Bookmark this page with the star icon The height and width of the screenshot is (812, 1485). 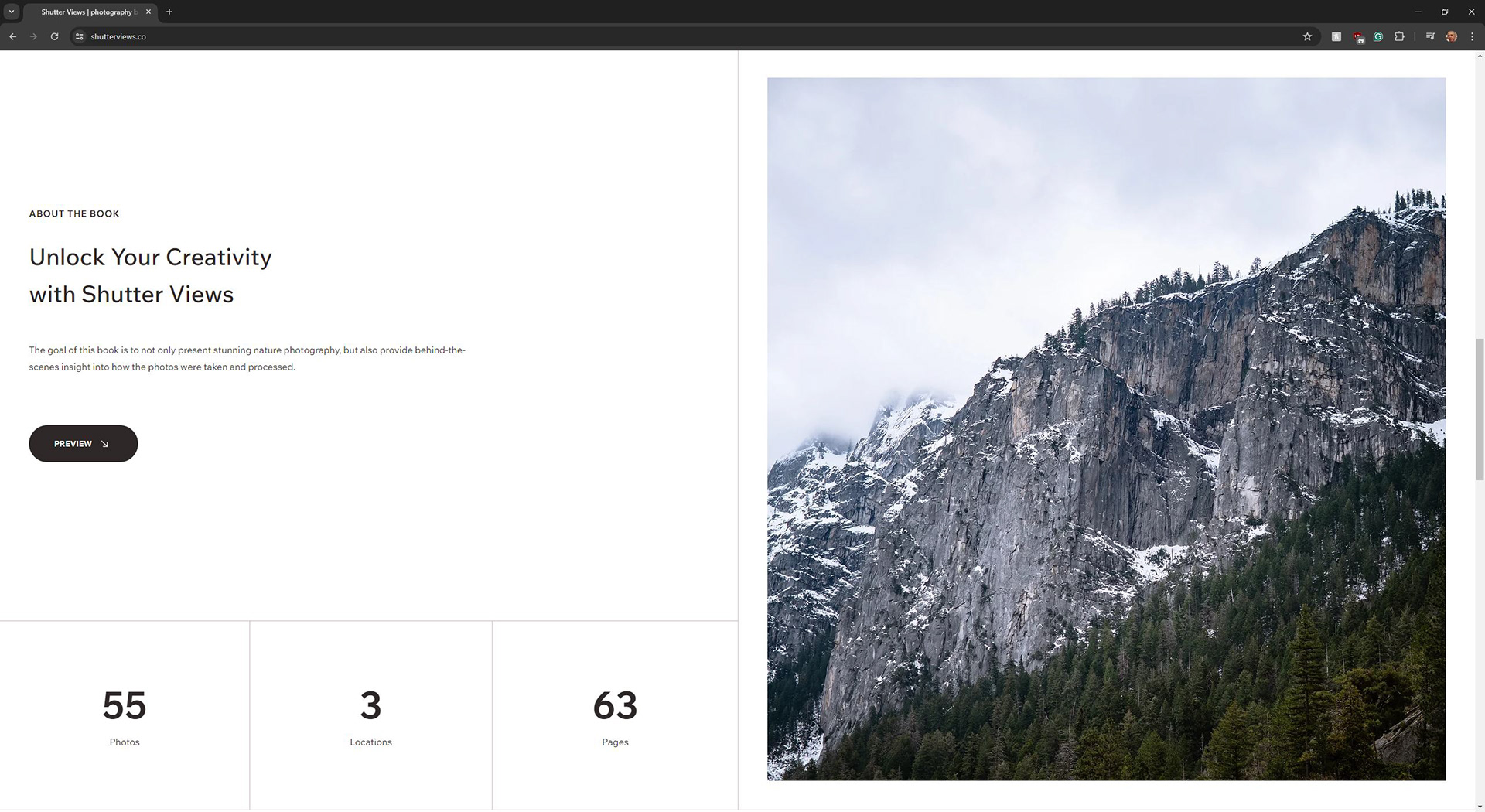point(1307,36)
